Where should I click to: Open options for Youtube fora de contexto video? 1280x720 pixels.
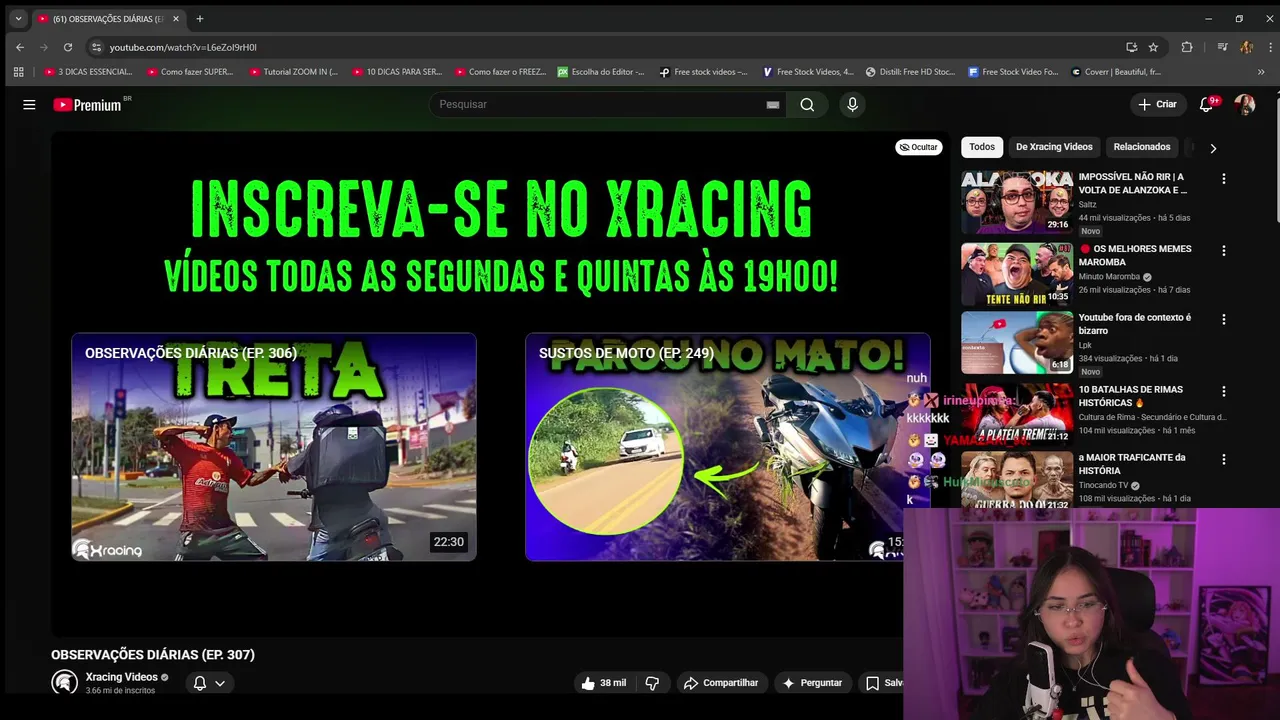point(1223,320)
